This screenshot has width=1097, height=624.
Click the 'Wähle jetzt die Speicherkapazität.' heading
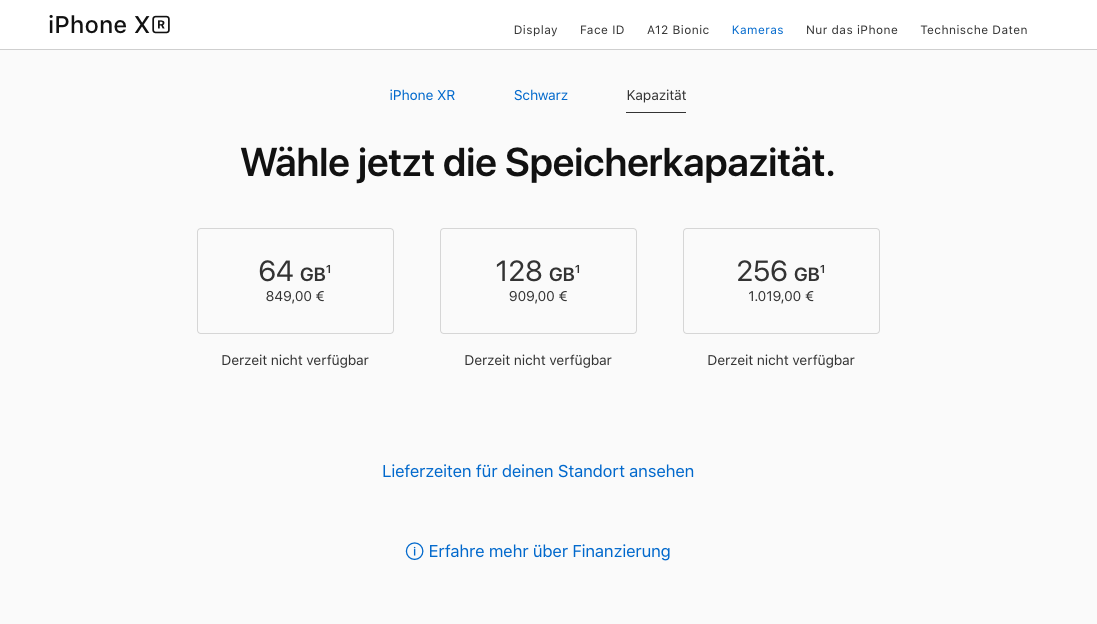(x=538, y=163)
